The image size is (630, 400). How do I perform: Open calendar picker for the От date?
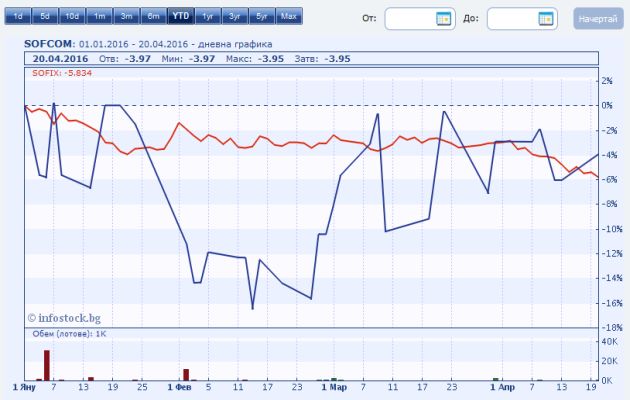point(444,18)
